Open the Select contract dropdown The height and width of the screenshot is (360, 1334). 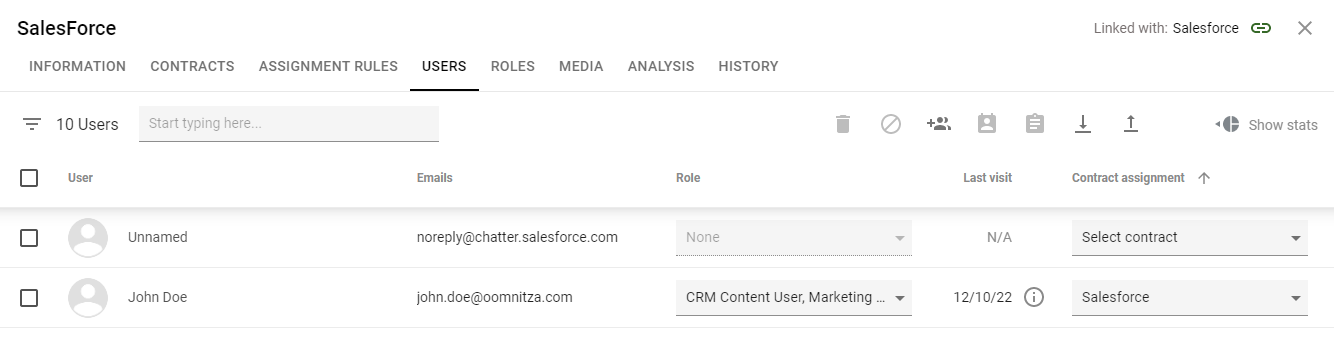coord(1190,237)
